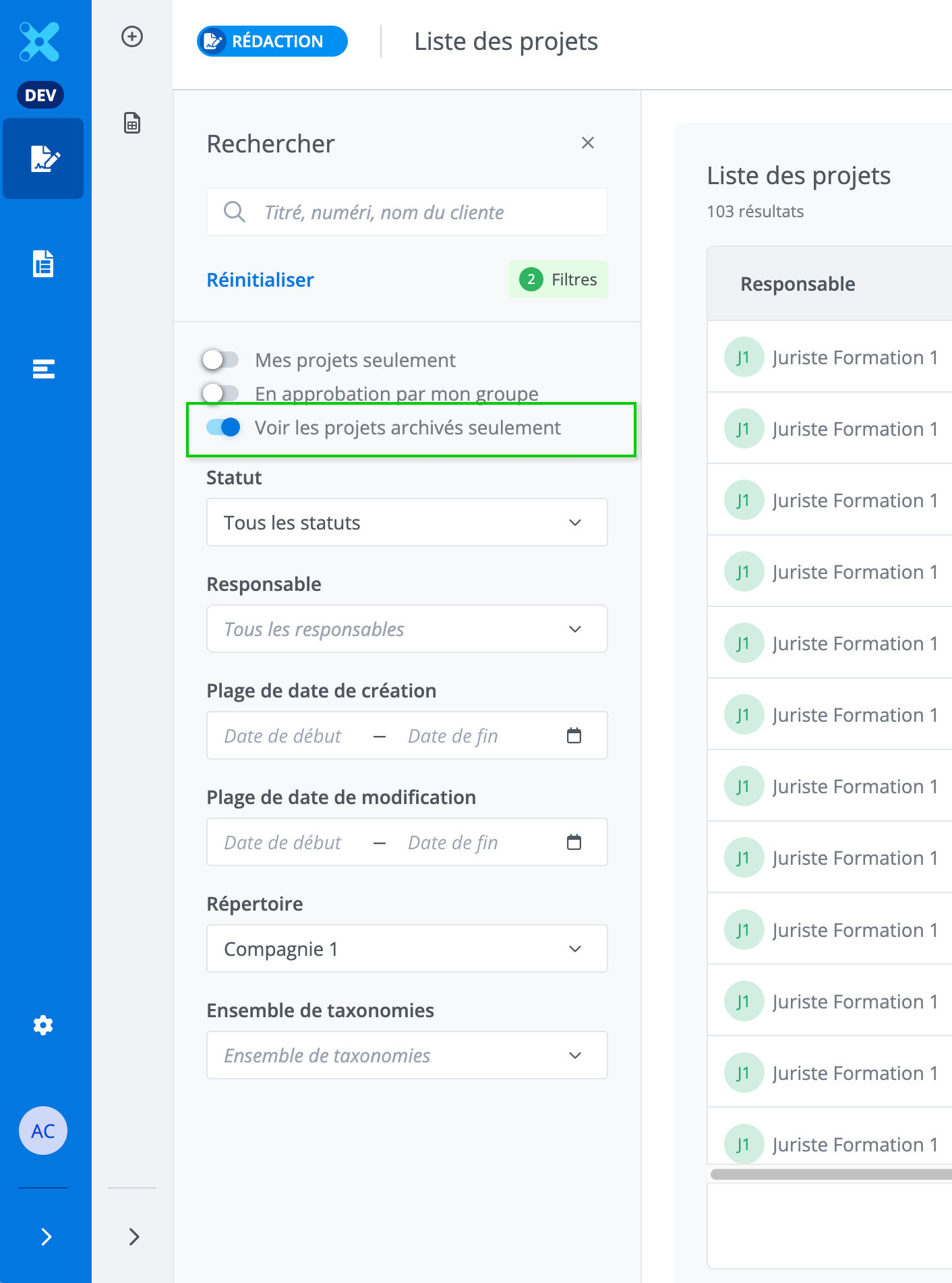Click the document edit icon in sidebar
952x1283 pixels.
[44, 159]
